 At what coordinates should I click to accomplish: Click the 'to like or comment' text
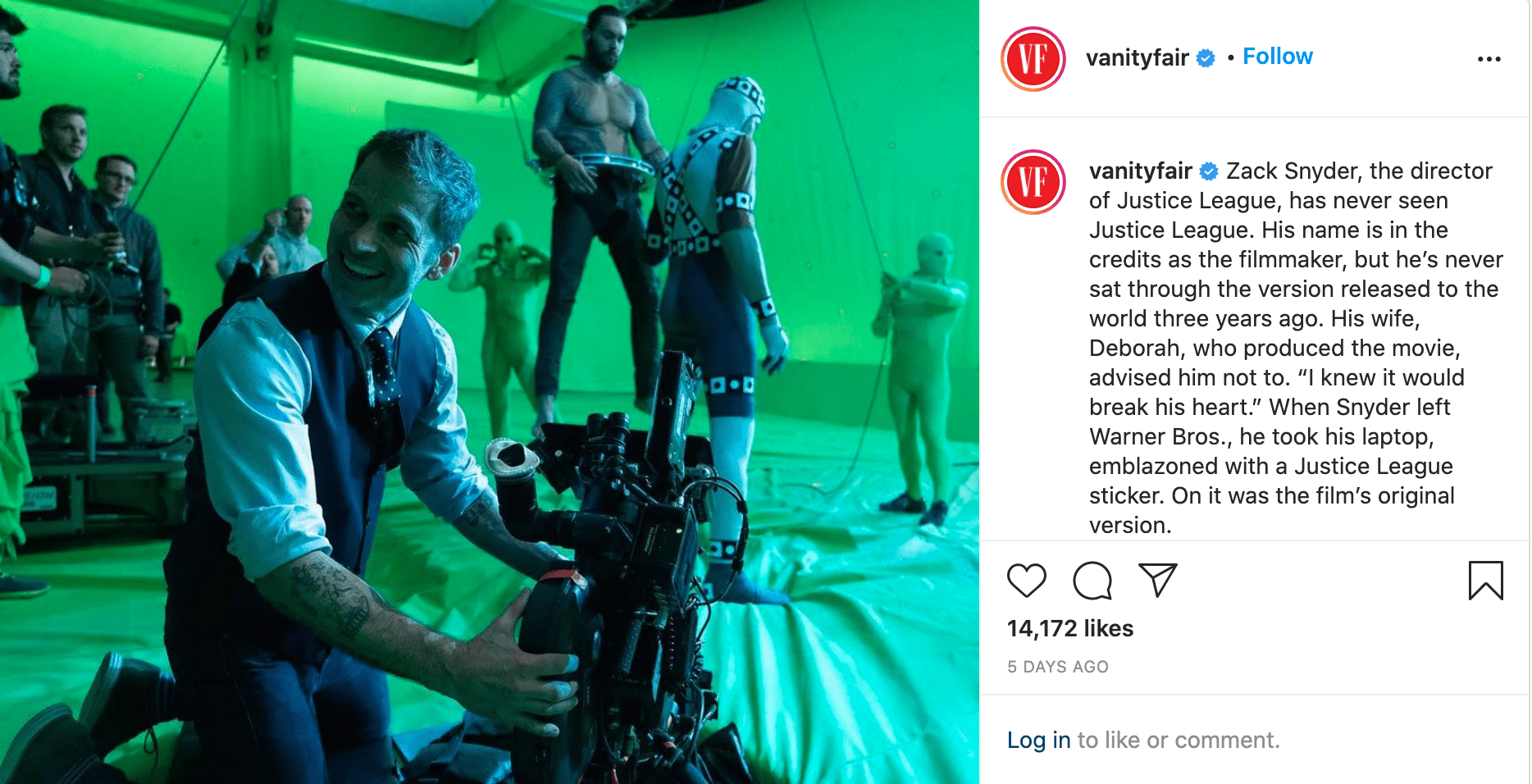point(1179,741)
